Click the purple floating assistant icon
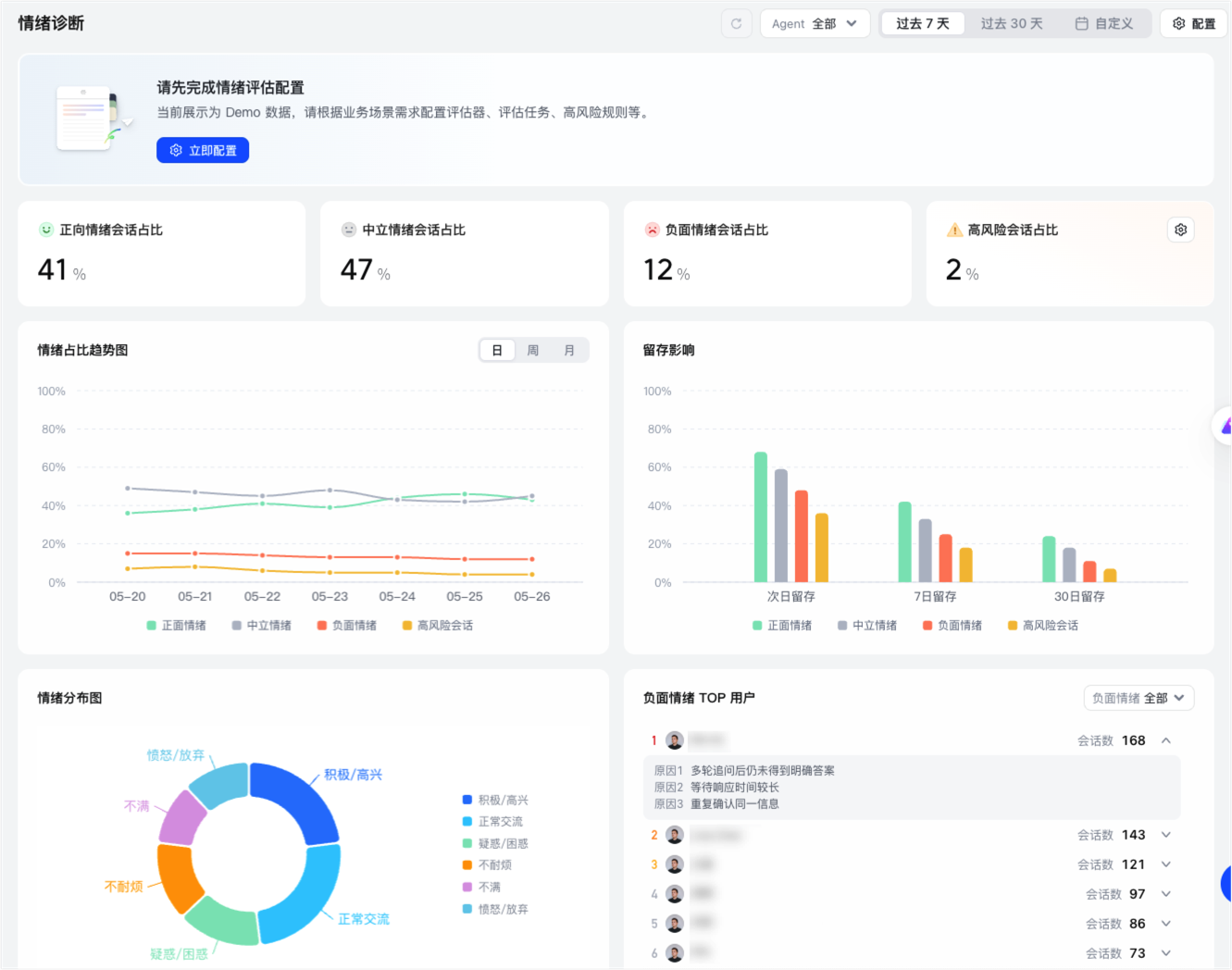This screenshot has width=1232, height=970. click(x=1225, y=426)
